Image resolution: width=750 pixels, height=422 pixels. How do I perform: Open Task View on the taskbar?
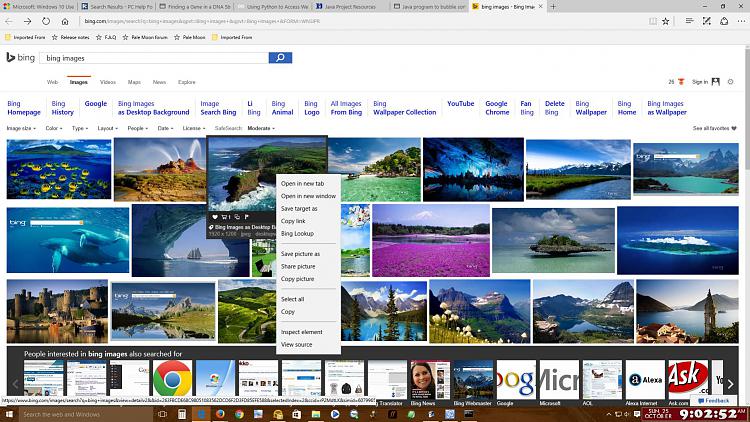point(162,414)
